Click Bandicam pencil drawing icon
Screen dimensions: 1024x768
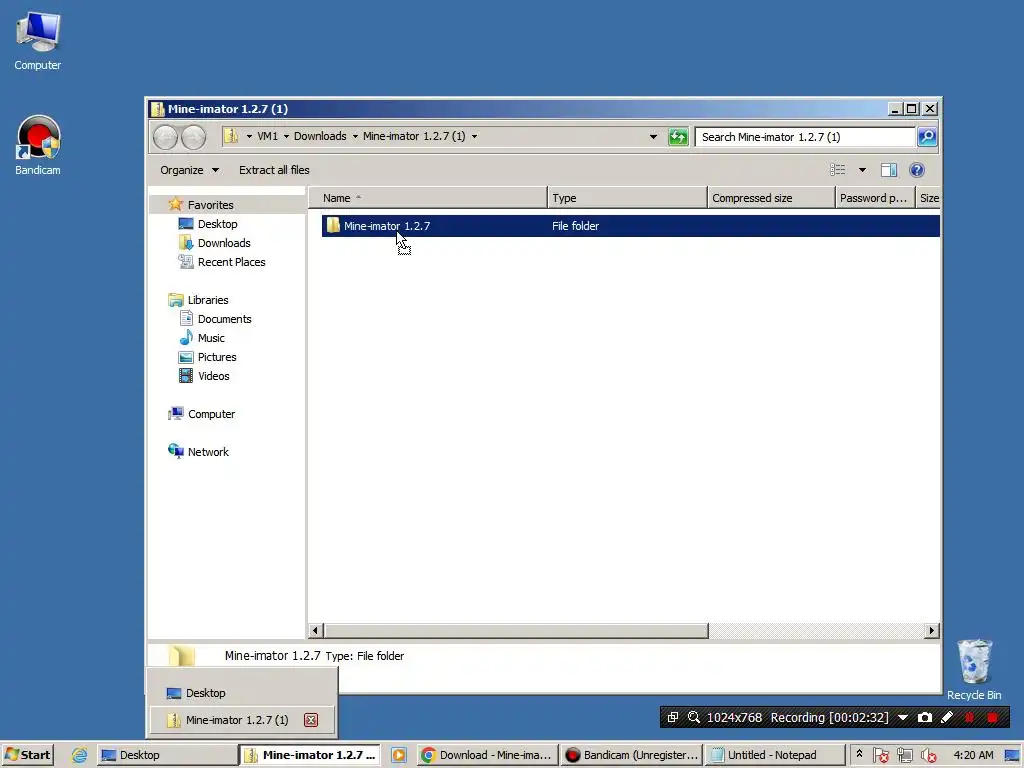click(946, 717)
